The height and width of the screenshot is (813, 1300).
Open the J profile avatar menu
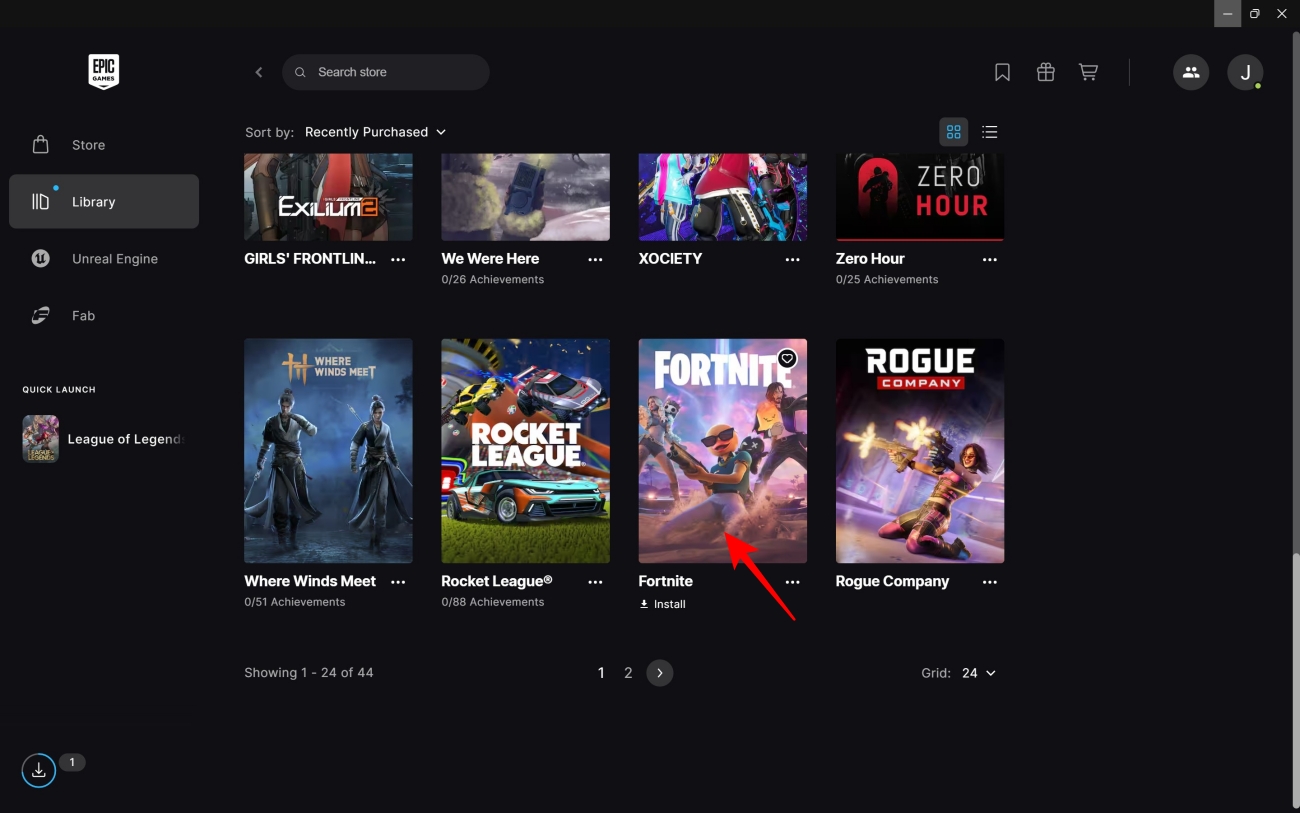pos(1245,72)
